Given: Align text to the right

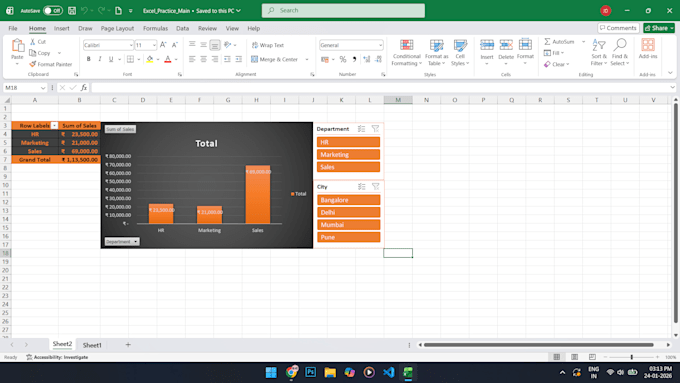Looking at the screenshot, I should pyautogui.click(x=215, y=59).
